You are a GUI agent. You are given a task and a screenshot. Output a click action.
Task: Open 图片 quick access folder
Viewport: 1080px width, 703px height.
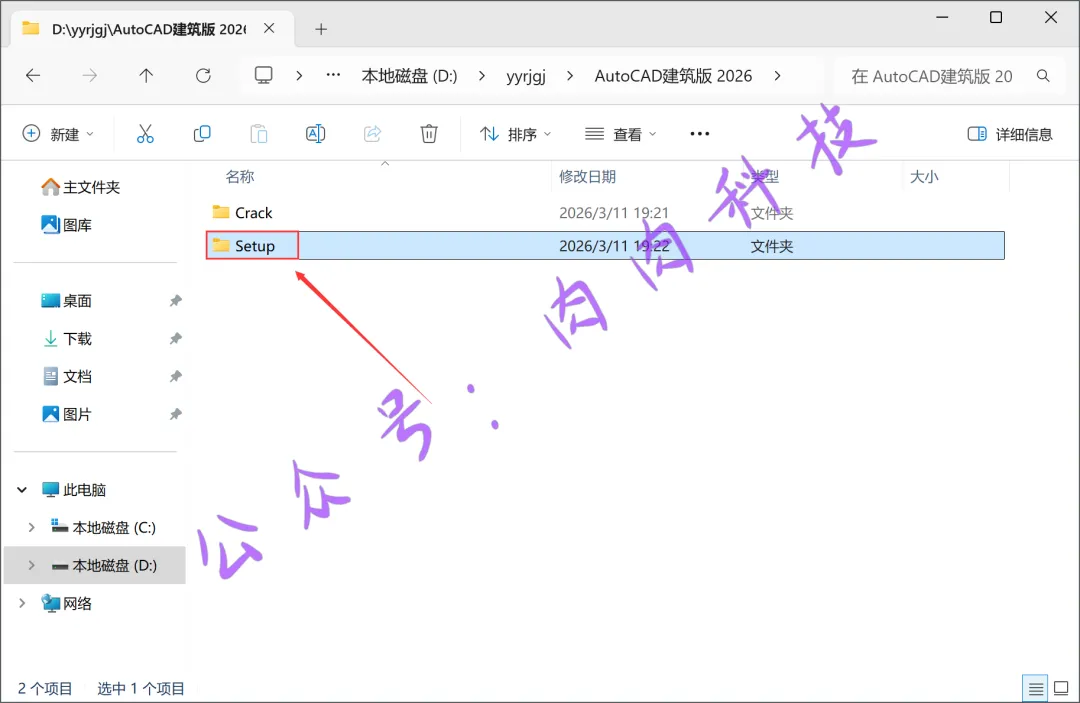66,414
